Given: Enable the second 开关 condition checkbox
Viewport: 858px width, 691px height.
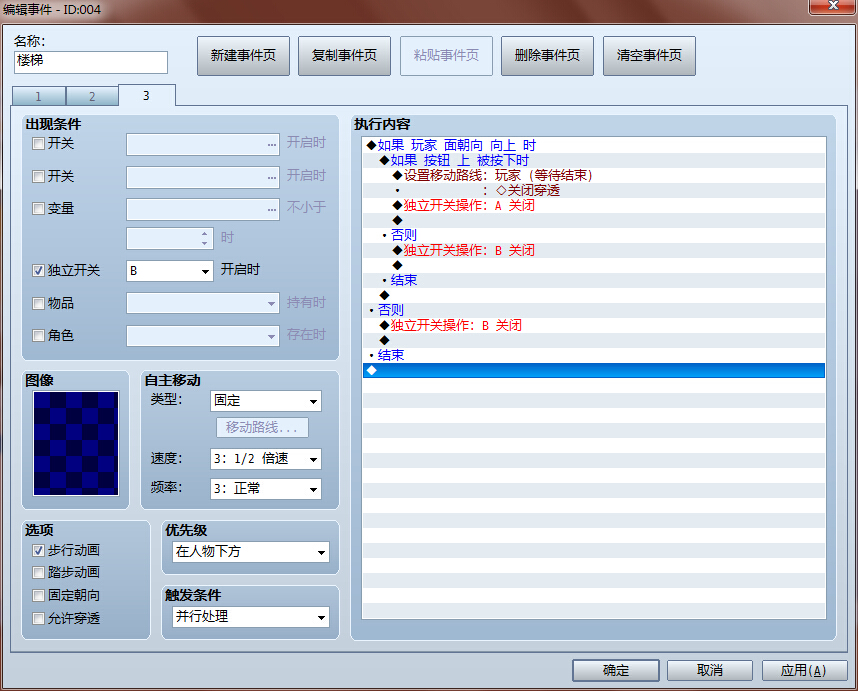Looking at the screenshot, I should click(x=38, y=176).
